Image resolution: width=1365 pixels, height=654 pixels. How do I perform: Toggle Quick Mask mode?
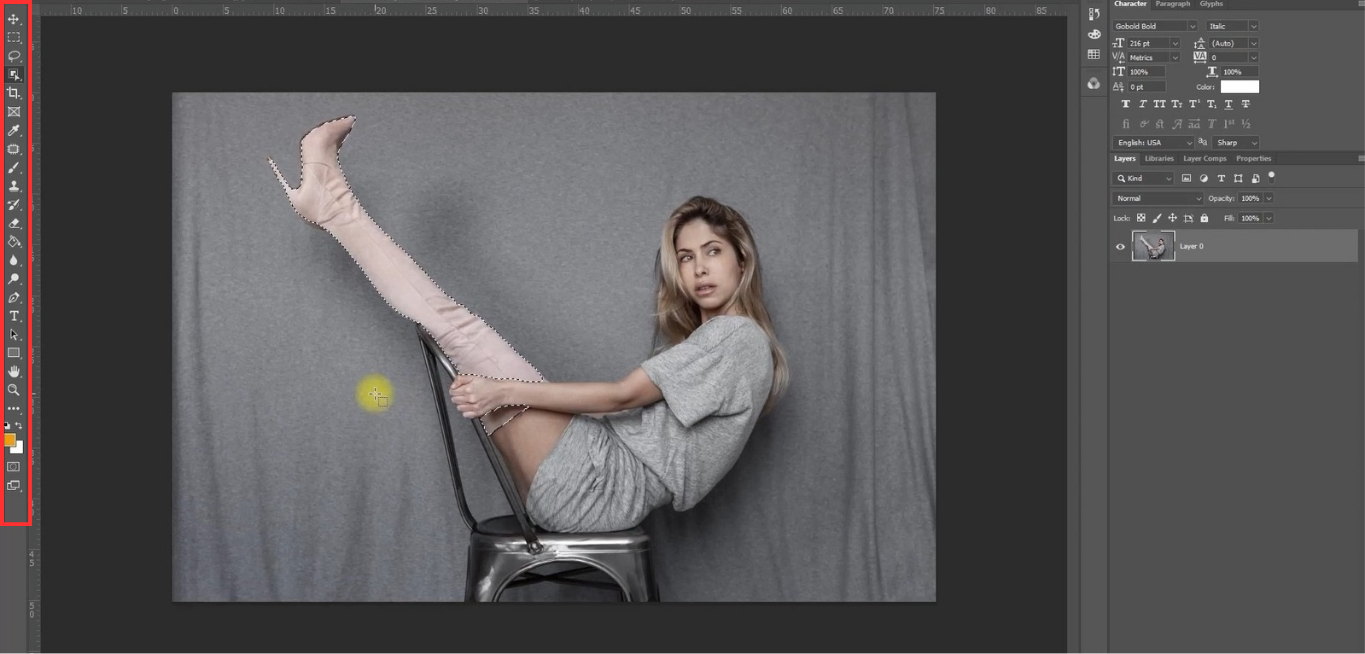coord(13,466)
